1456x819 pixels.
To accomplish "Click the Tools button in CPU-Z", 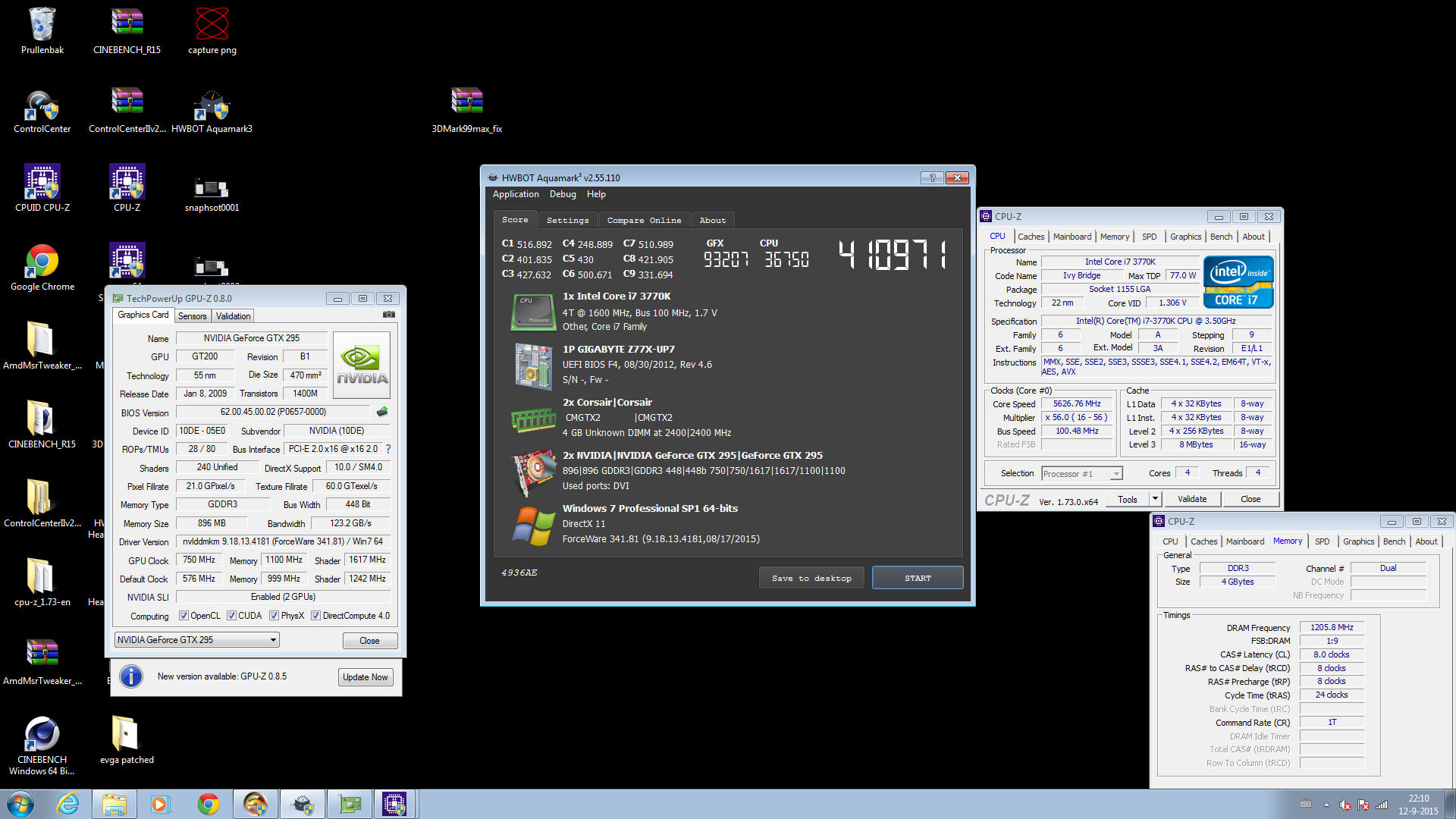I will 1127,499.
